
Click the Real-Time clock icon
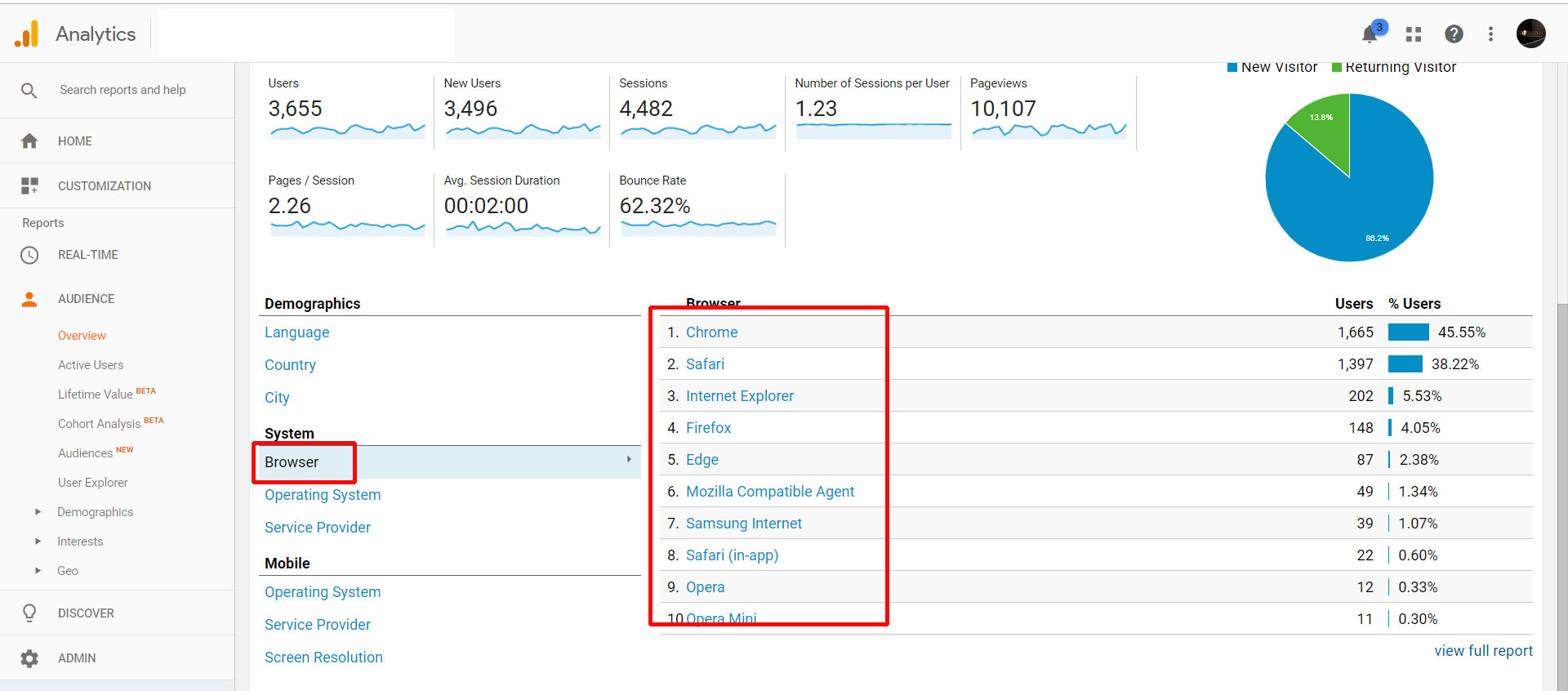[x=29, y=255]
